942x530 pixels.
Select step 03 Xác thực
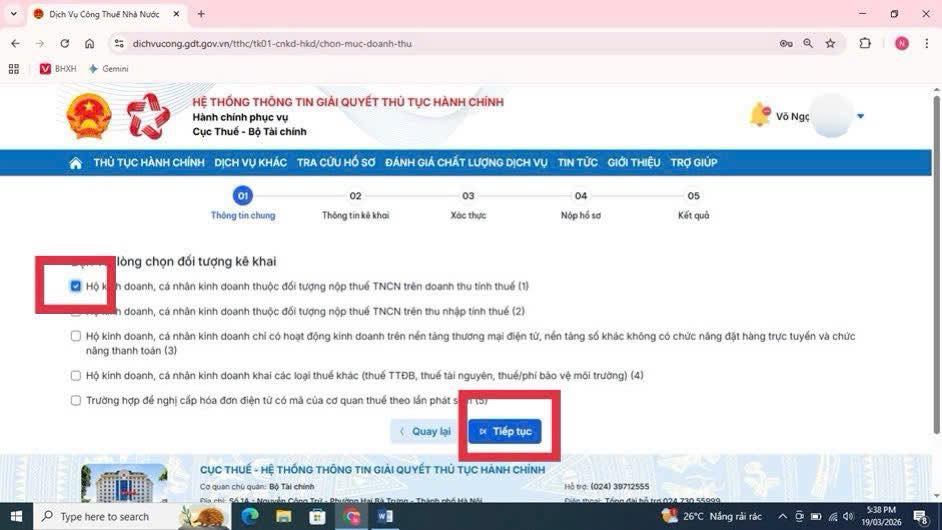468,204
